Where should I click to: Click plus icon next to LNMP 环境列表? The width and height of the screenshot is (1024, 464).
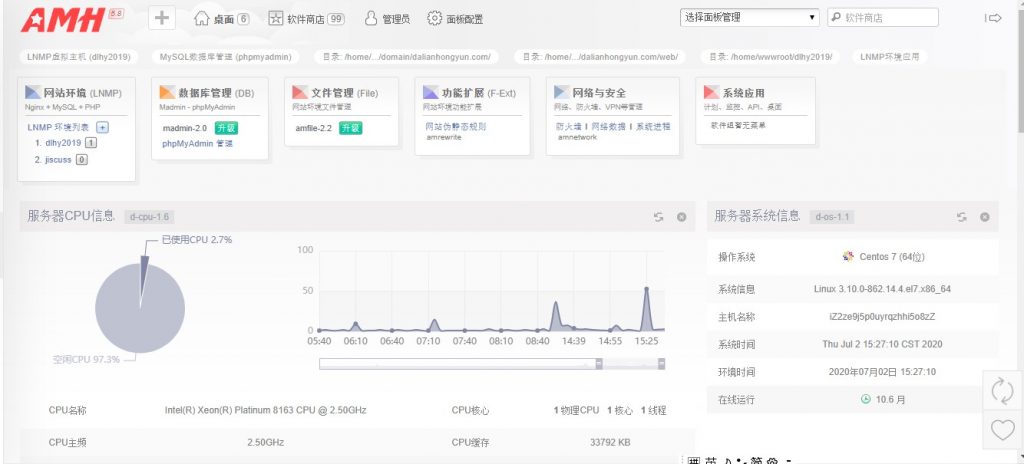coord(102,127)
